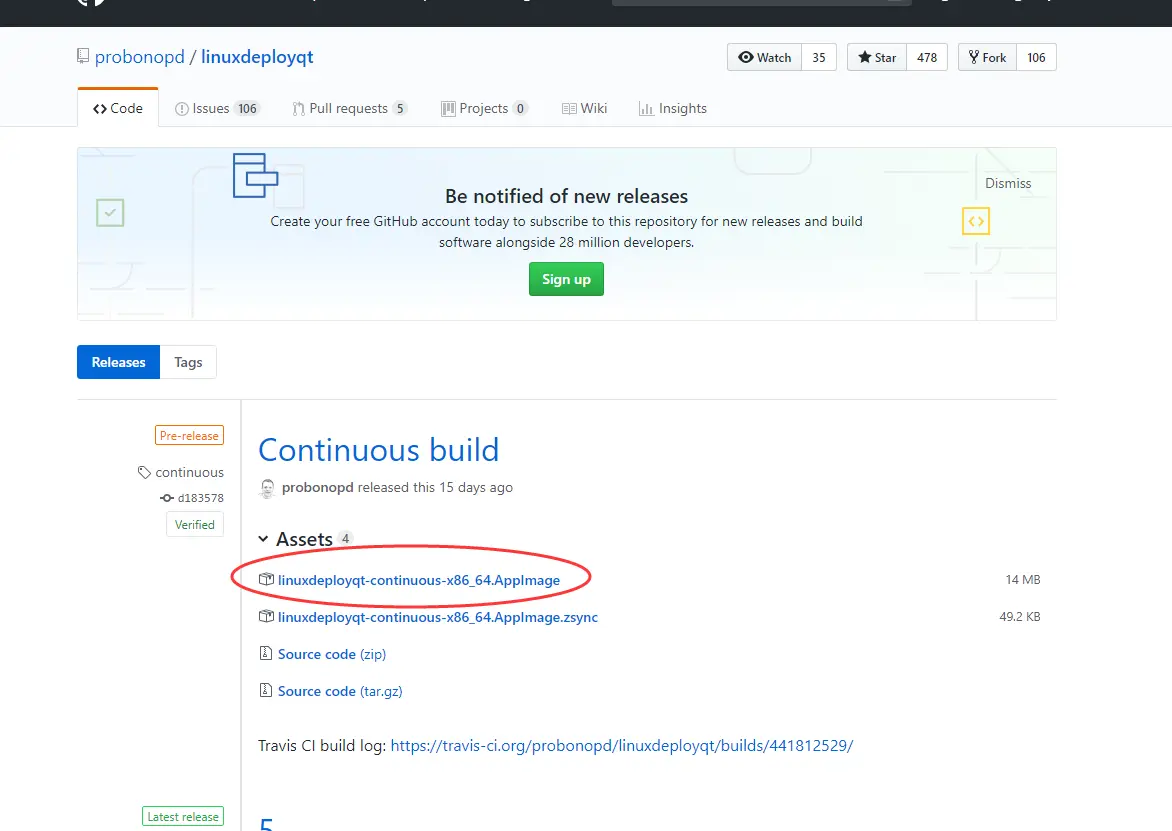Click the Assets count badge 4
This screenshot has width=1172, height=831.
pyautogui.click(x=345, y=538)
